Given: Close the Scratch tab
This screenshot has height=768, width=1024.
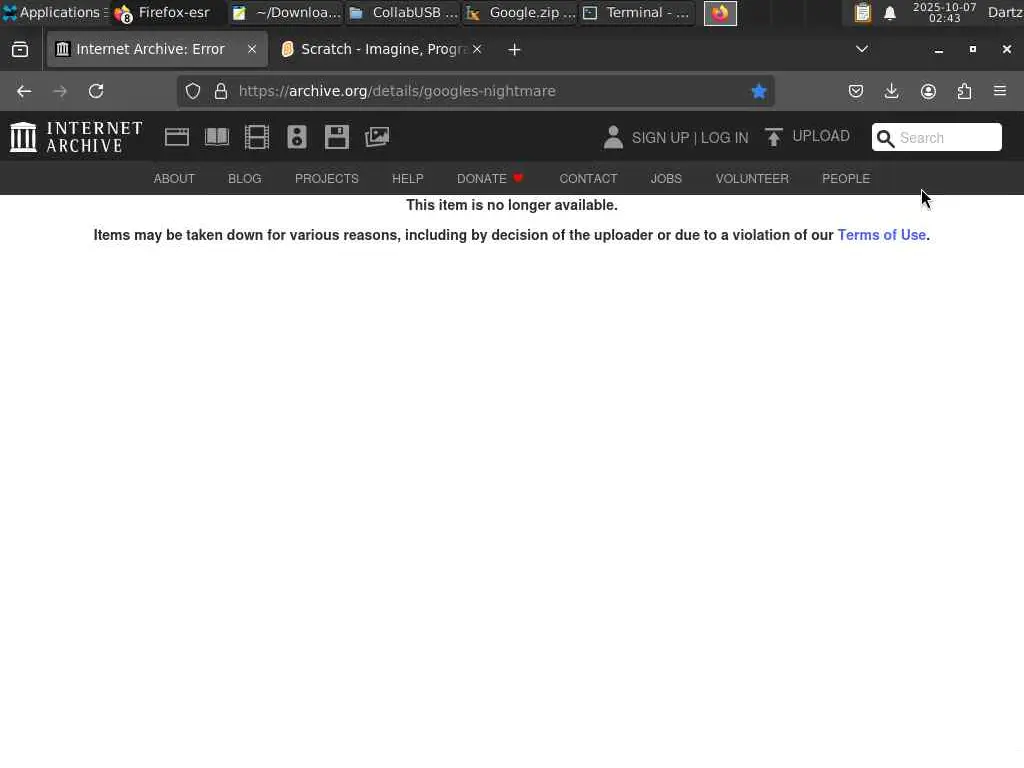Looking at the screenshot, I should tap(477, 49).
